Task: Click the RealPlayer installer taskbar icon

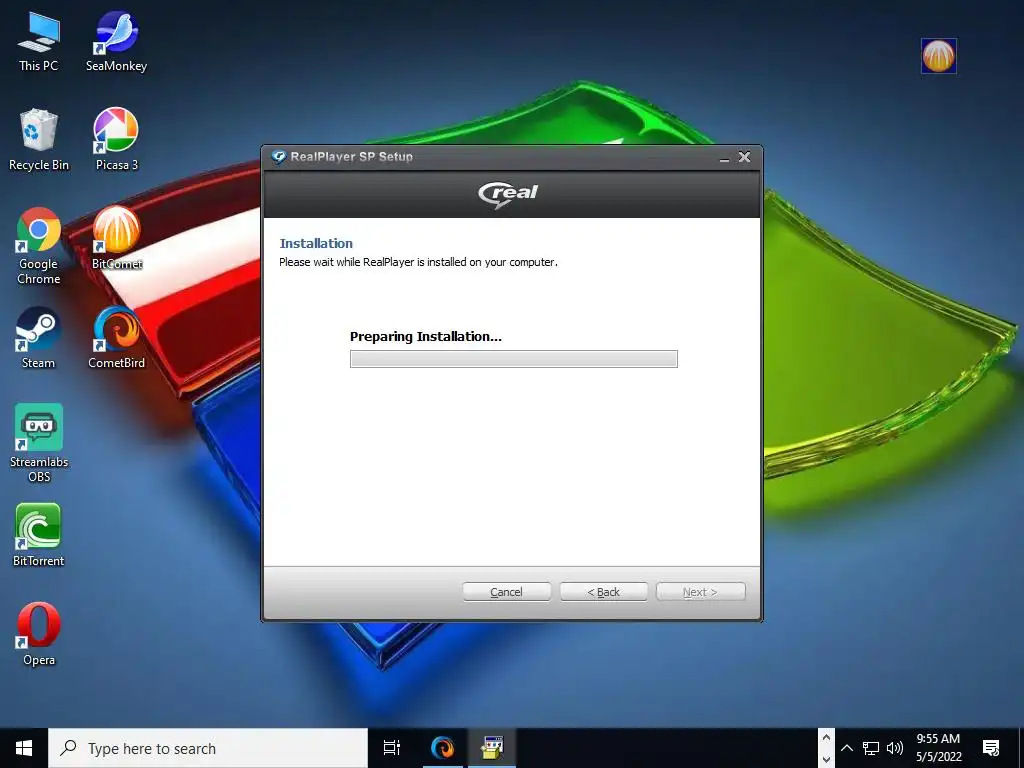Action: pyautogui.click(x=492, y=748)
